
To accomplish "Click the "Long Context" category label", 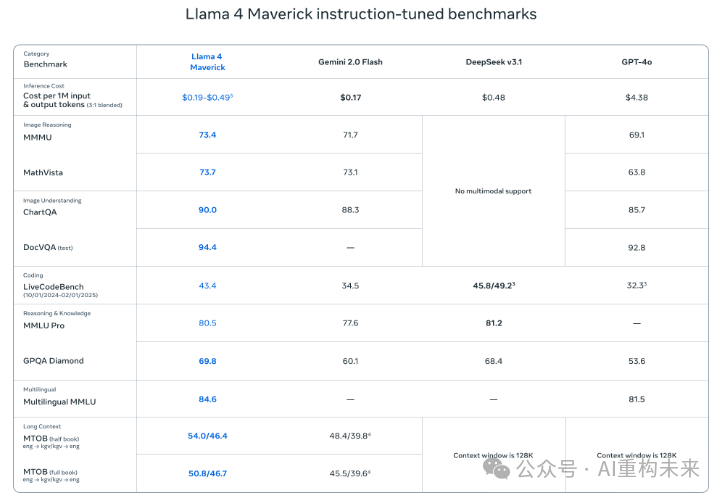I will (x=42, y=427).
